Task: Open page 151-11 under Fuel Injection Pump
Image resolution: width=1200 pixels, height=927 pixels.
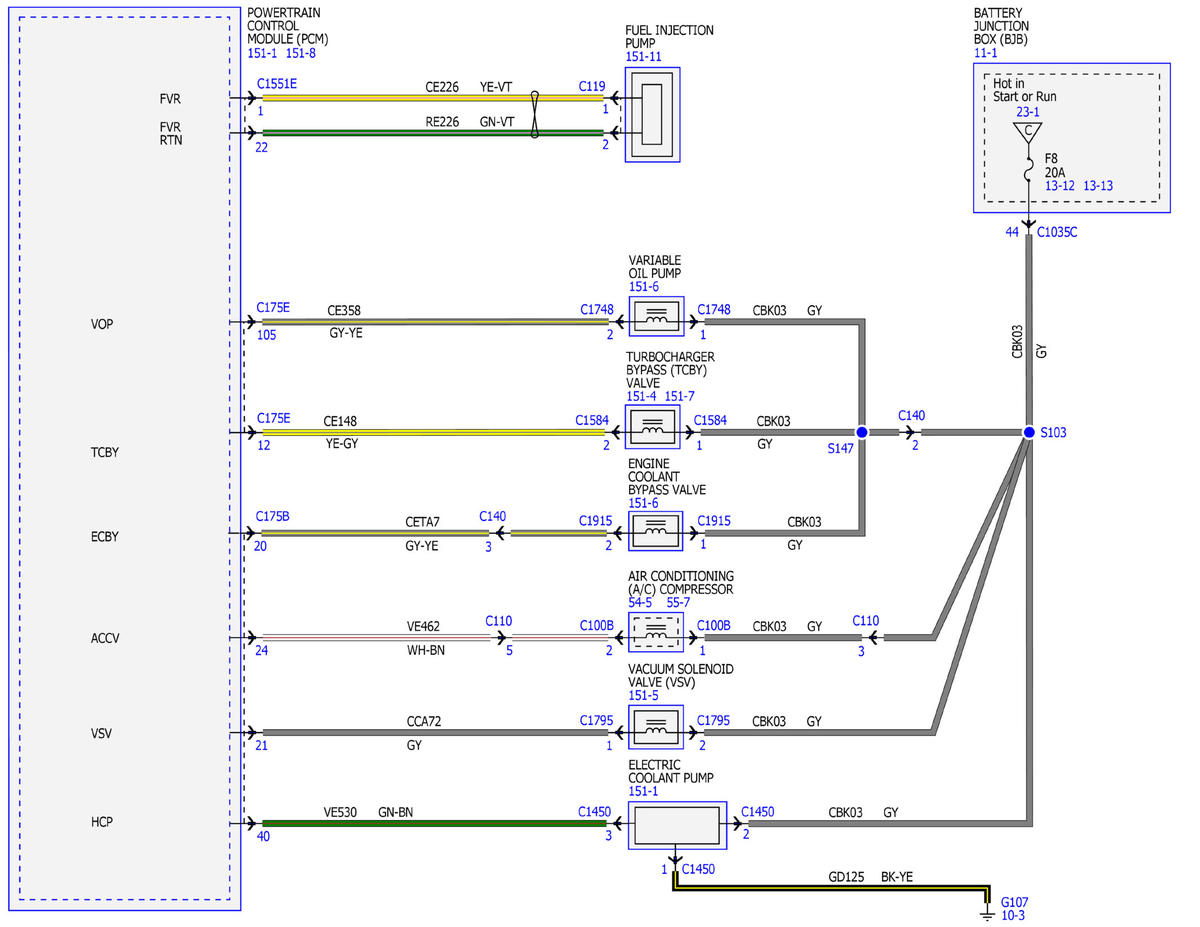Action: coord(643,57)
